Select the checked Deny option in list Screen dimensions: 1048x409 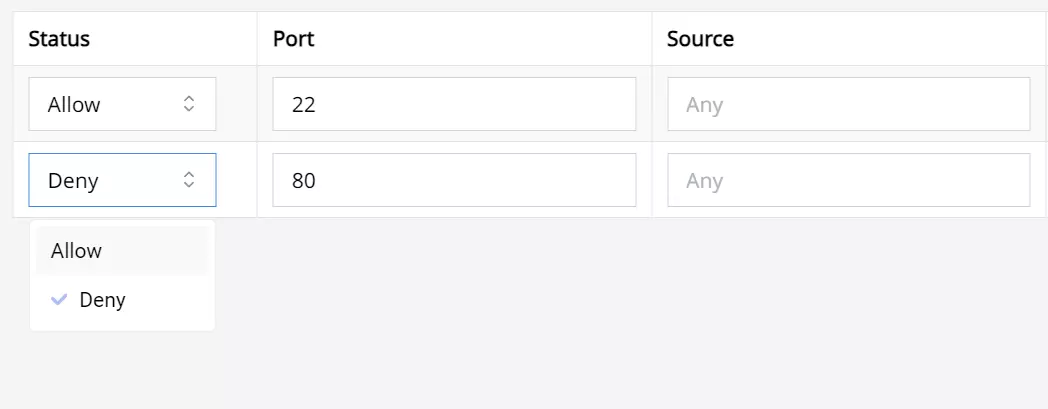pyautogui.click(x=102, y=300)
